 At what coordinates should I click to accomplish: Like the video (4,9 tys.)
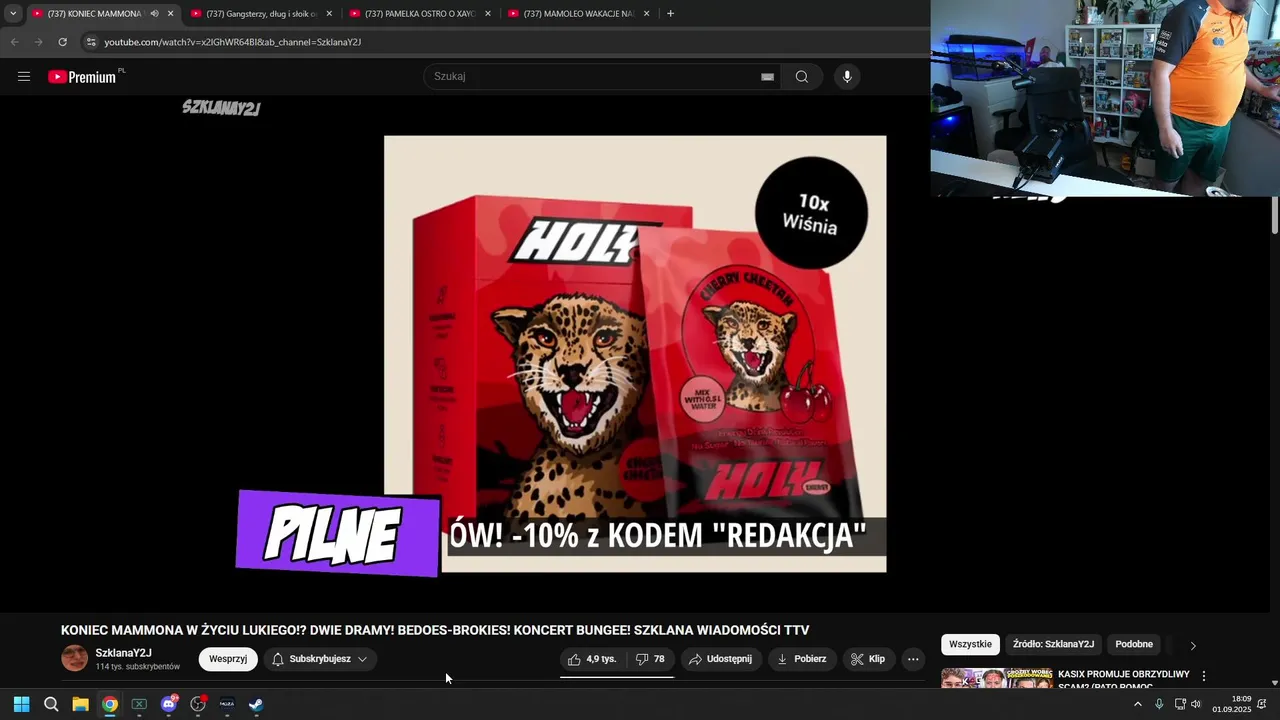tap(592, 659)
